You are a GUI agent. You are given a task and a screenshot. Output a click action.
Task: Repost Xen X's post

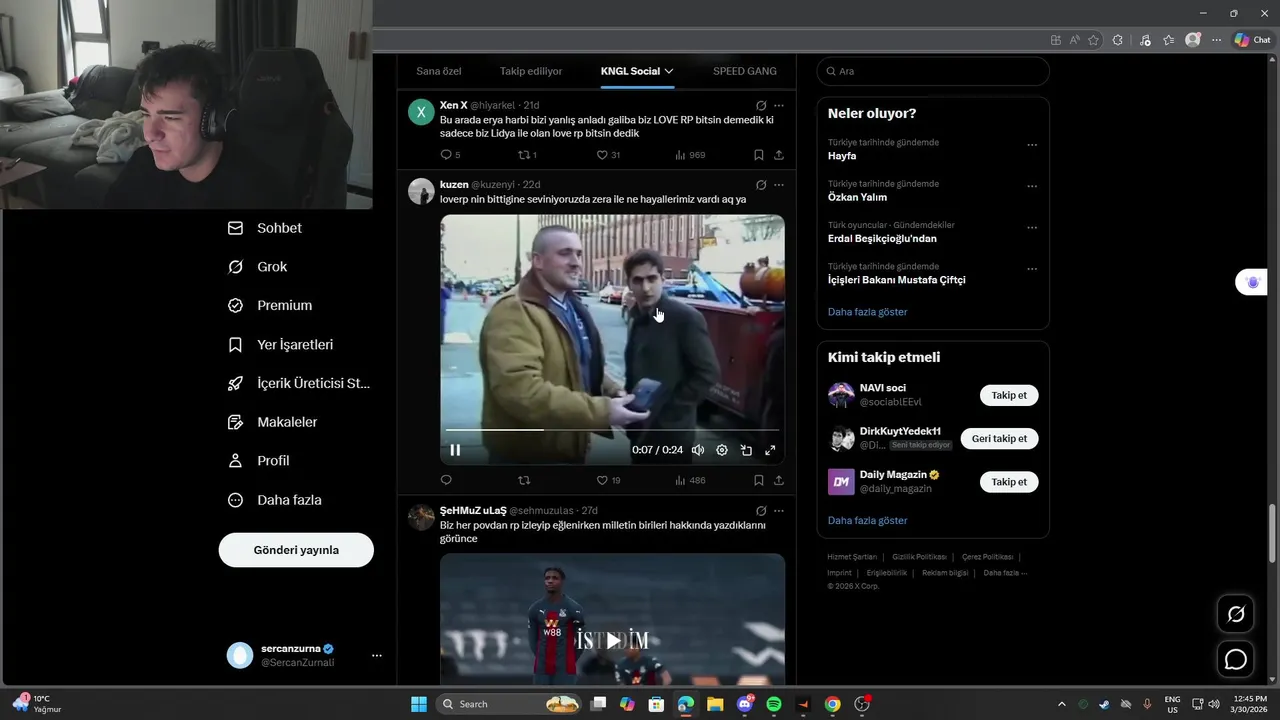524,155
